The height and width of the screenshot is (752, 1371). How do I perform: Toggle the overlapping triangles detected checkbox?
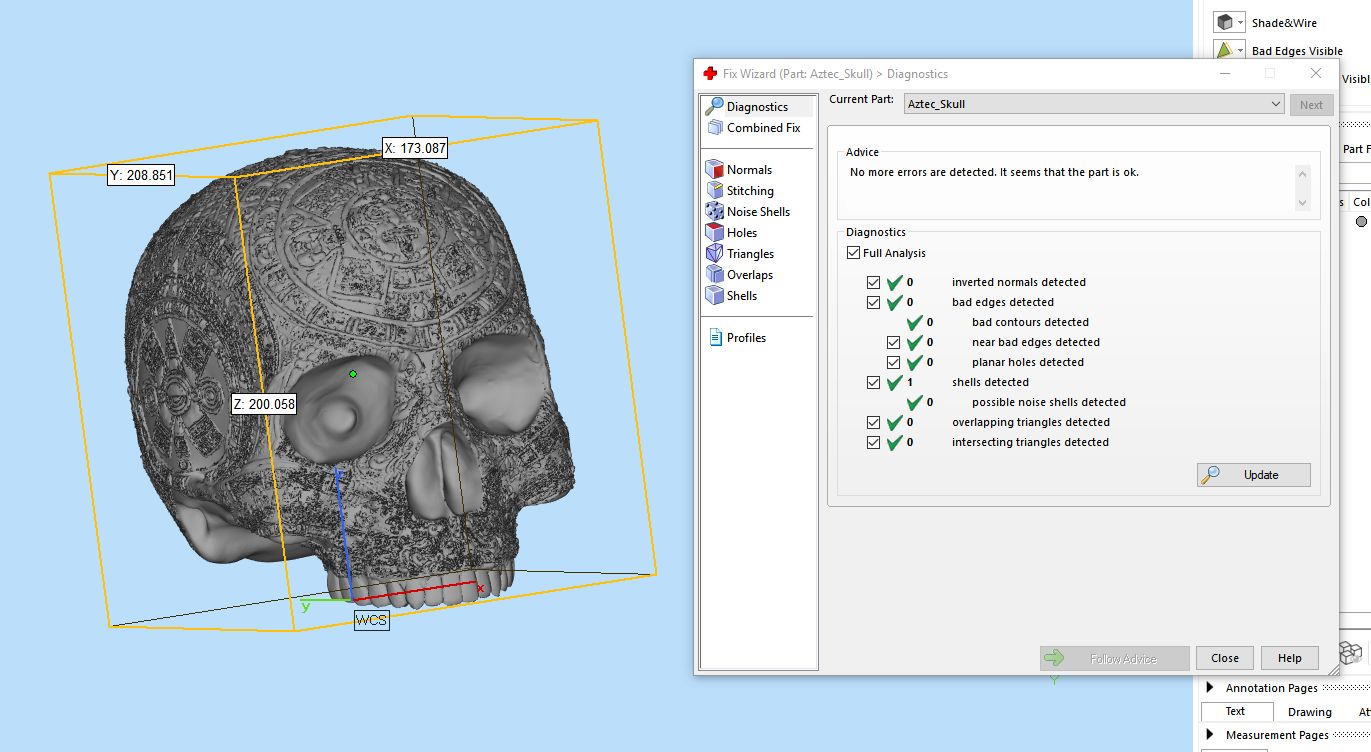pyautogui.click(x=873, y=423)
